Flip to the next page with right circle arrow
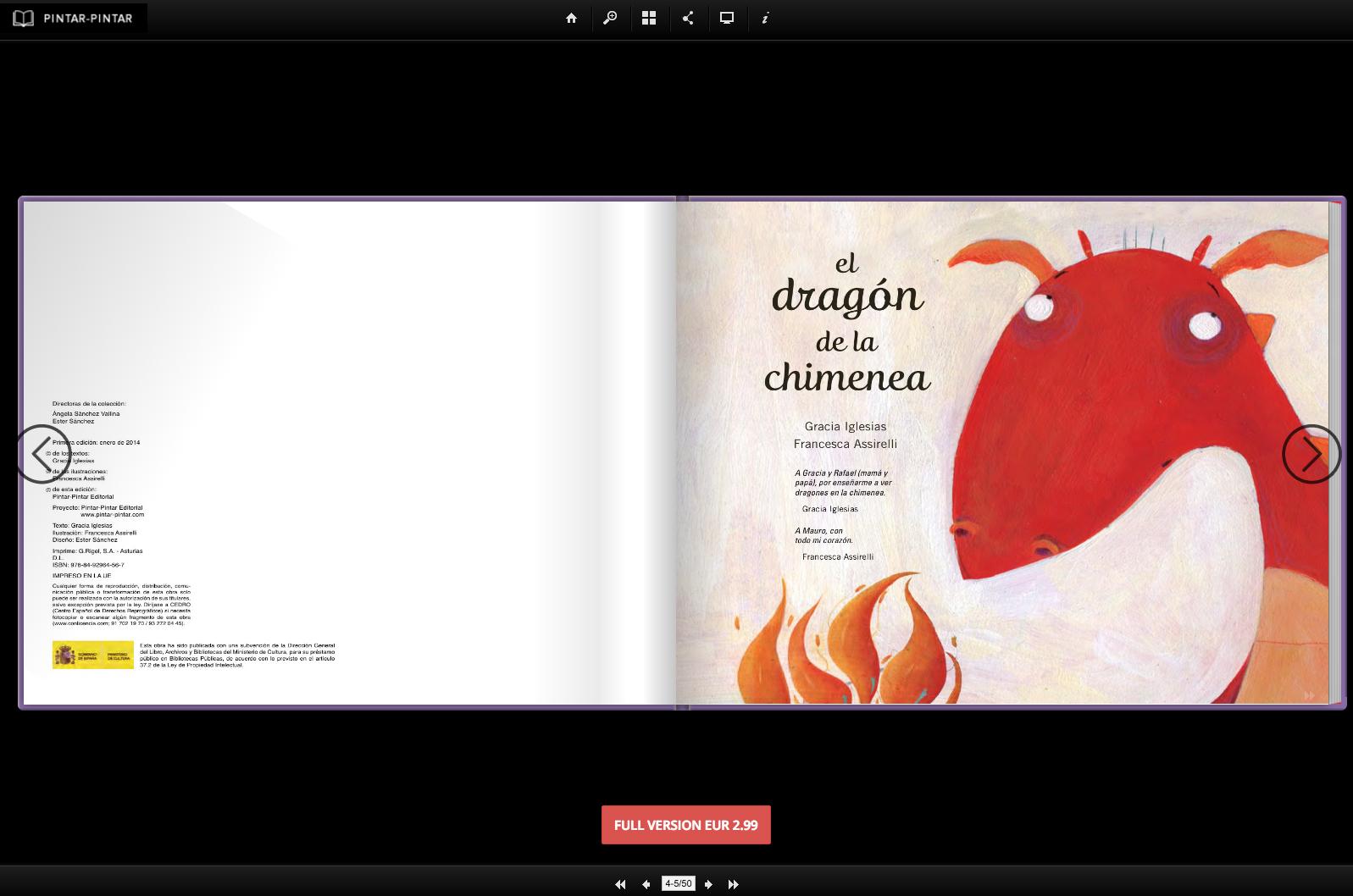 tap(1311, 454)
